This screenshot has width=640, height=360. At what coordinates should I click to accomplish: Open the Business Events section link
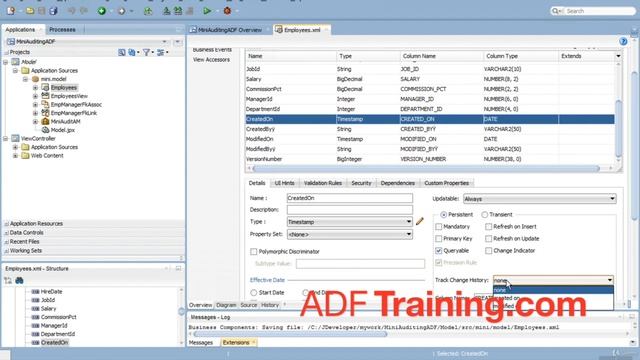click(x=212, y=50)
